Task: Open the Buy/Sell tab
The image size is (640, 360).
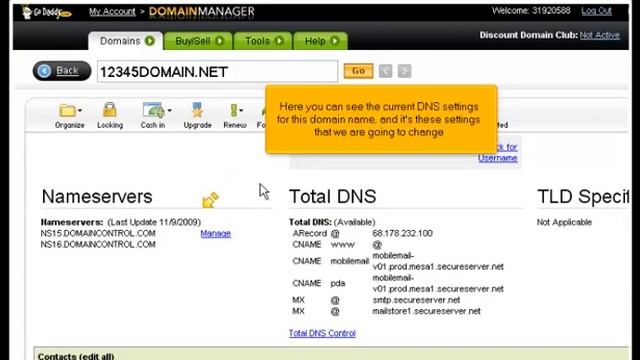Action: point(198,41)
